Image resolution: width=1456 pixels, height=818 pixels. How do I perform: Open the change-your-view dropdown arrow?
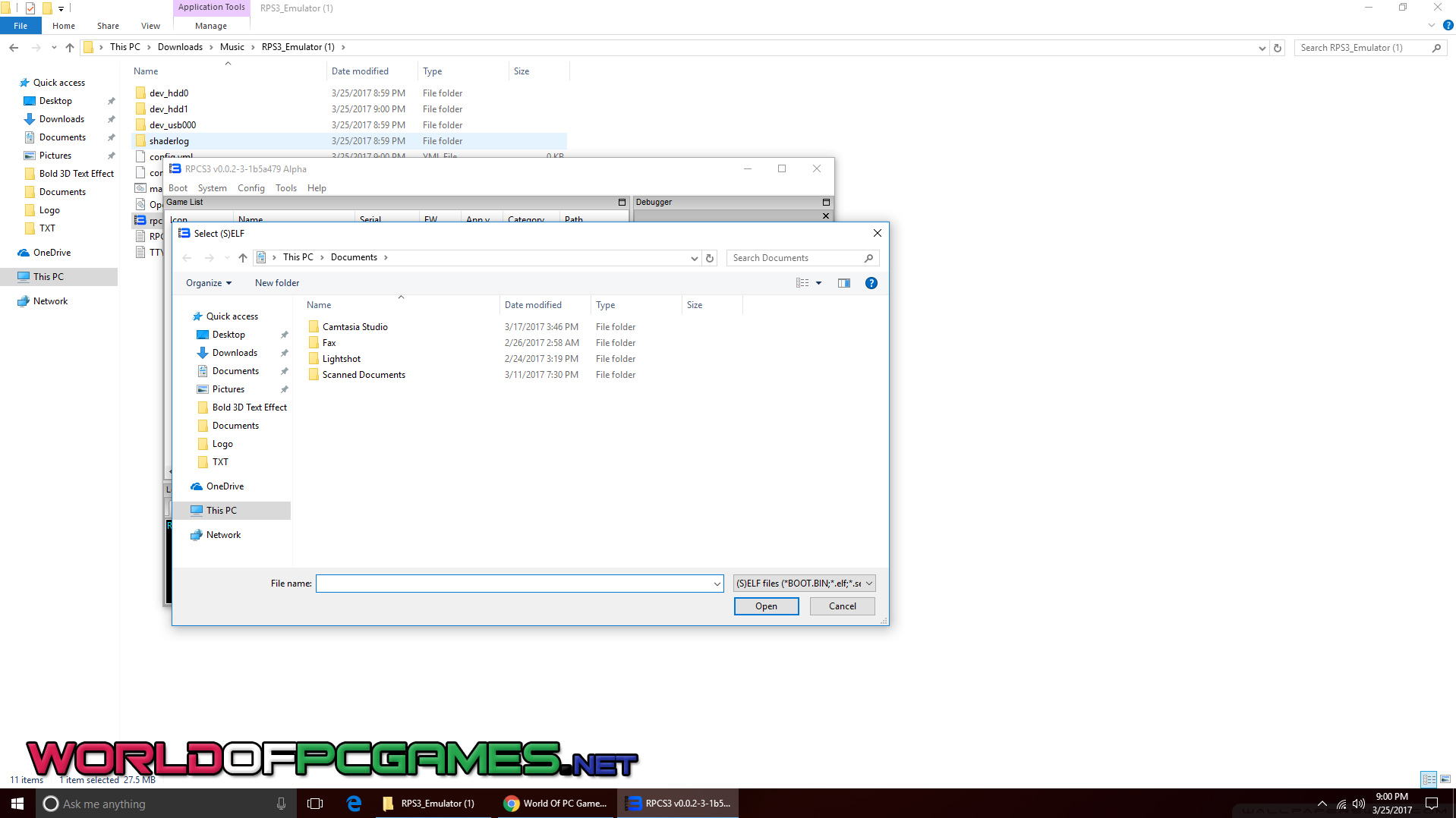(x=818, y=283)
